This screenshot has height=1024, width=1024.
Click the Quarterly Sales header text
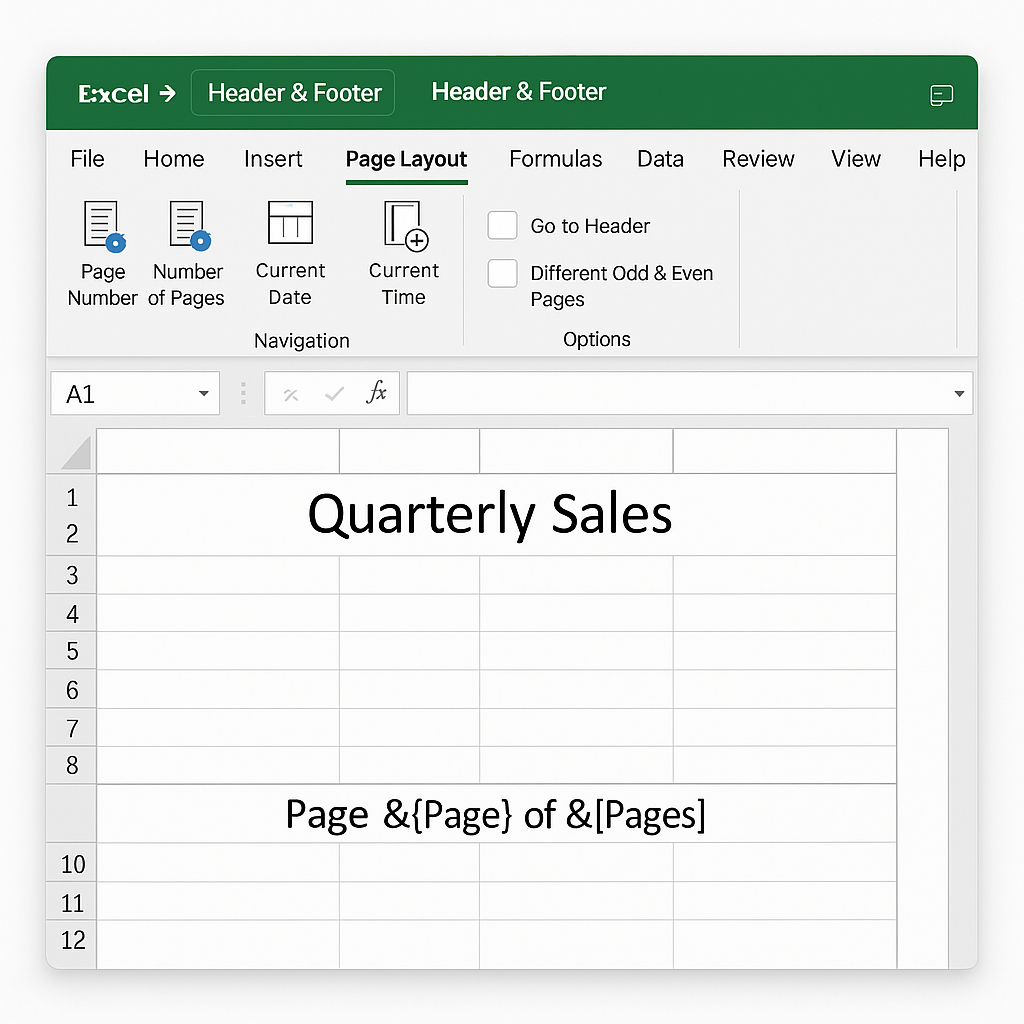(x=490, y=514)
